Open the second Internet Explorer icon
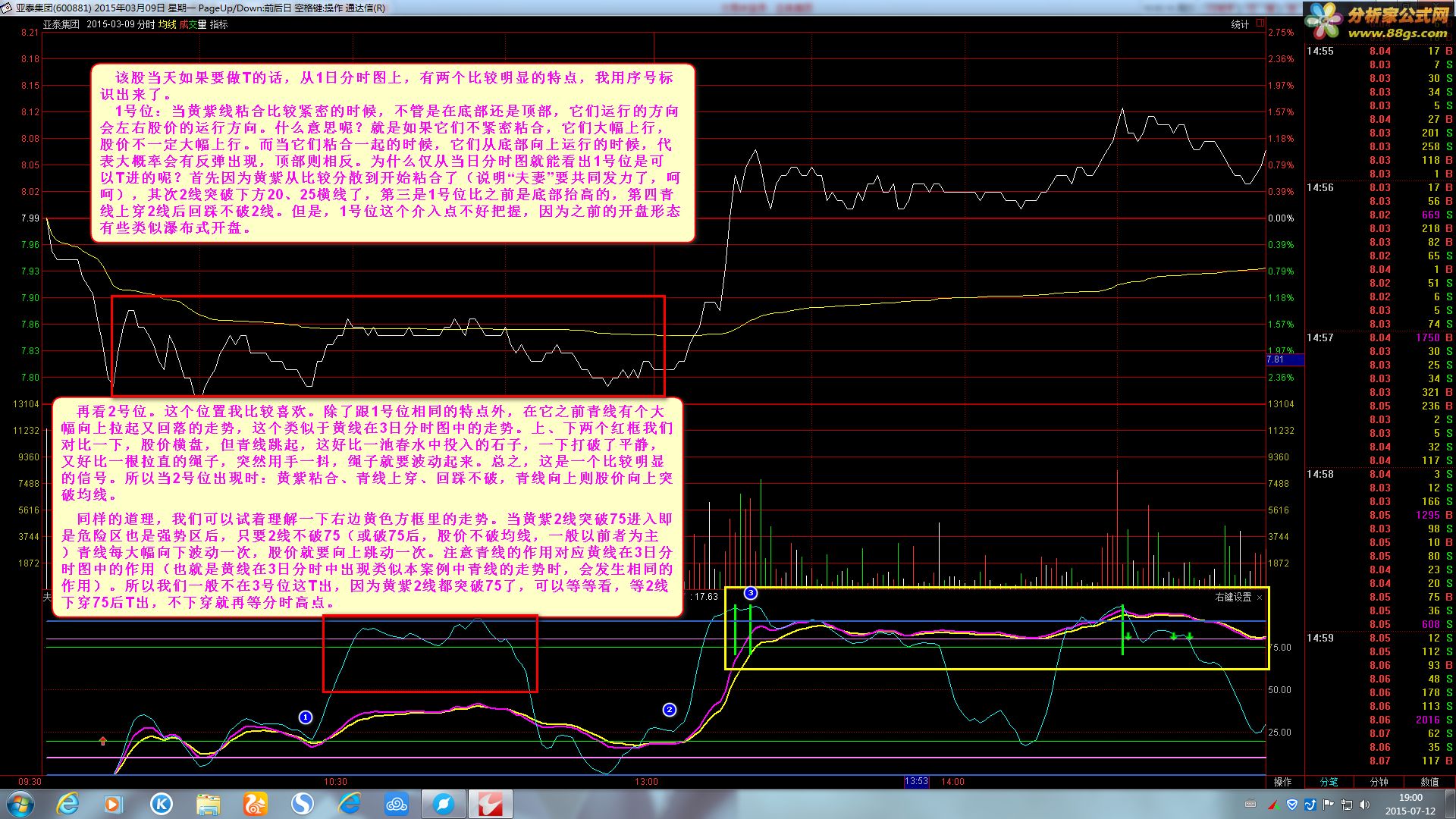 point(349,804)
